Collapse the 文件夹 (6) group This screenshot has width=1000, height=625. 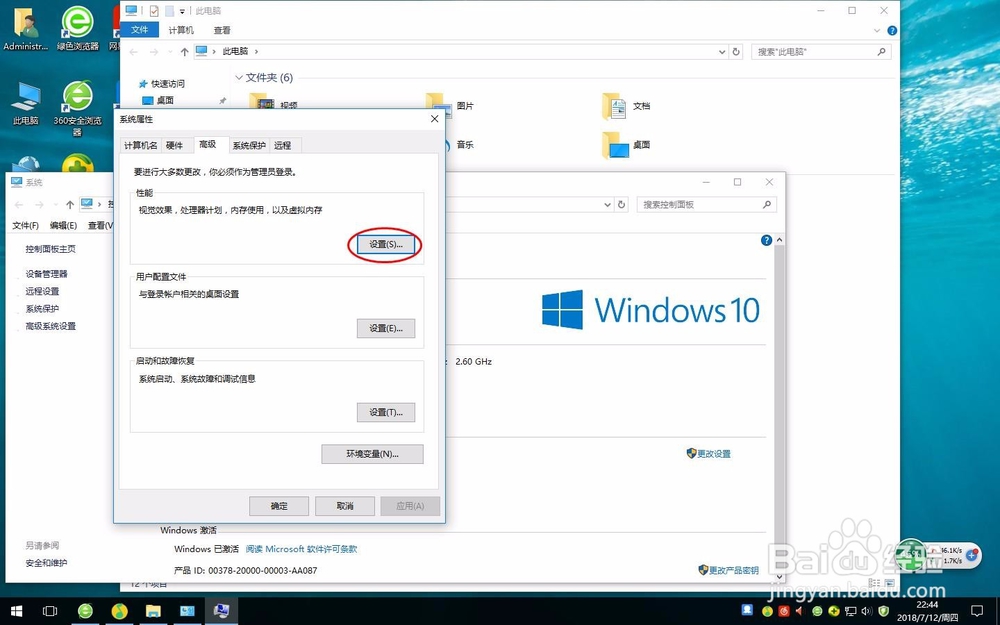click(x=239, y=78)
